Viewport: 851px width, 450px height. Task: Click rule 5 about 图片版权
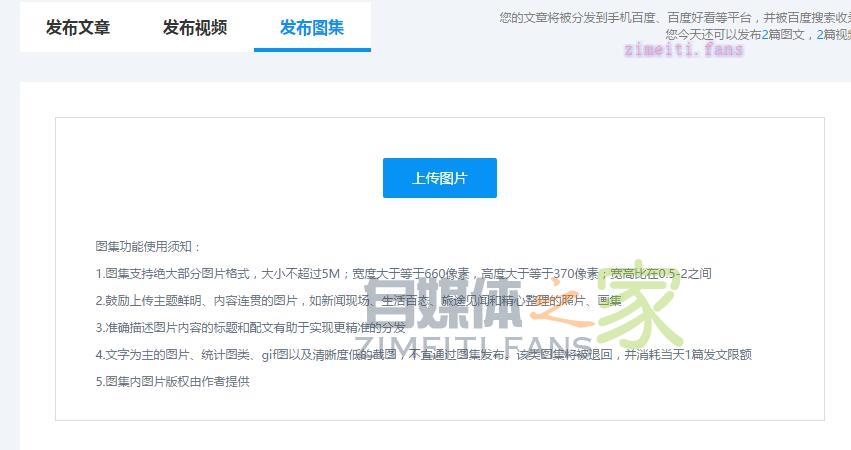172,381
